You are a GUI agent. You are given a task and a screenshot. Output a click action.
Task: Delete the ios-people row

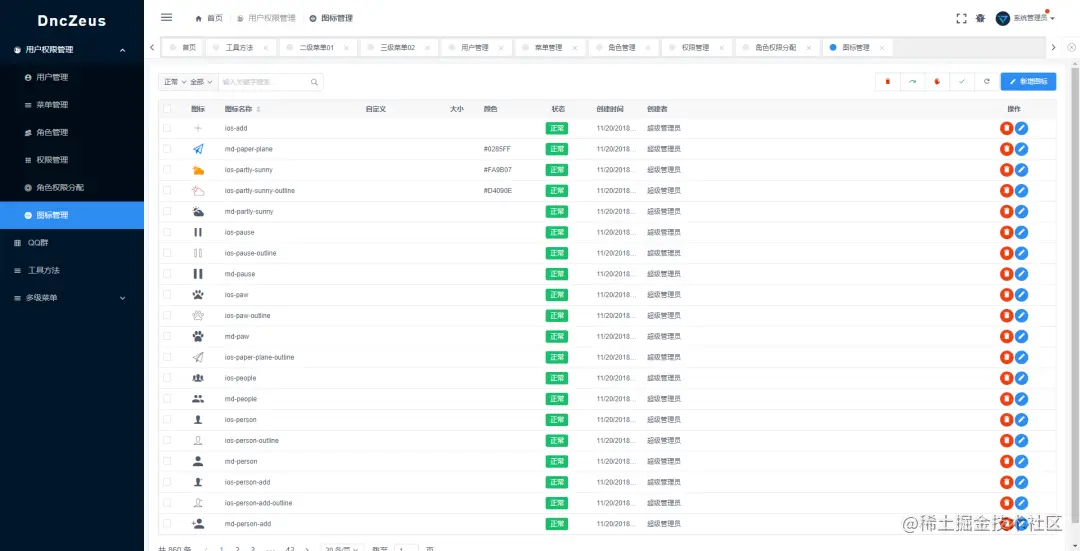tap(1006, 378)
